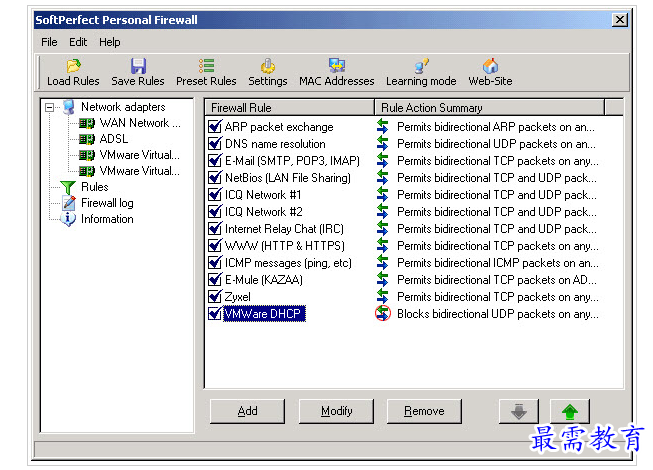Click 'Permits bidirectional ICMP packets on an...' summary
The image size is (653, 470).
[x=498, y=263]
